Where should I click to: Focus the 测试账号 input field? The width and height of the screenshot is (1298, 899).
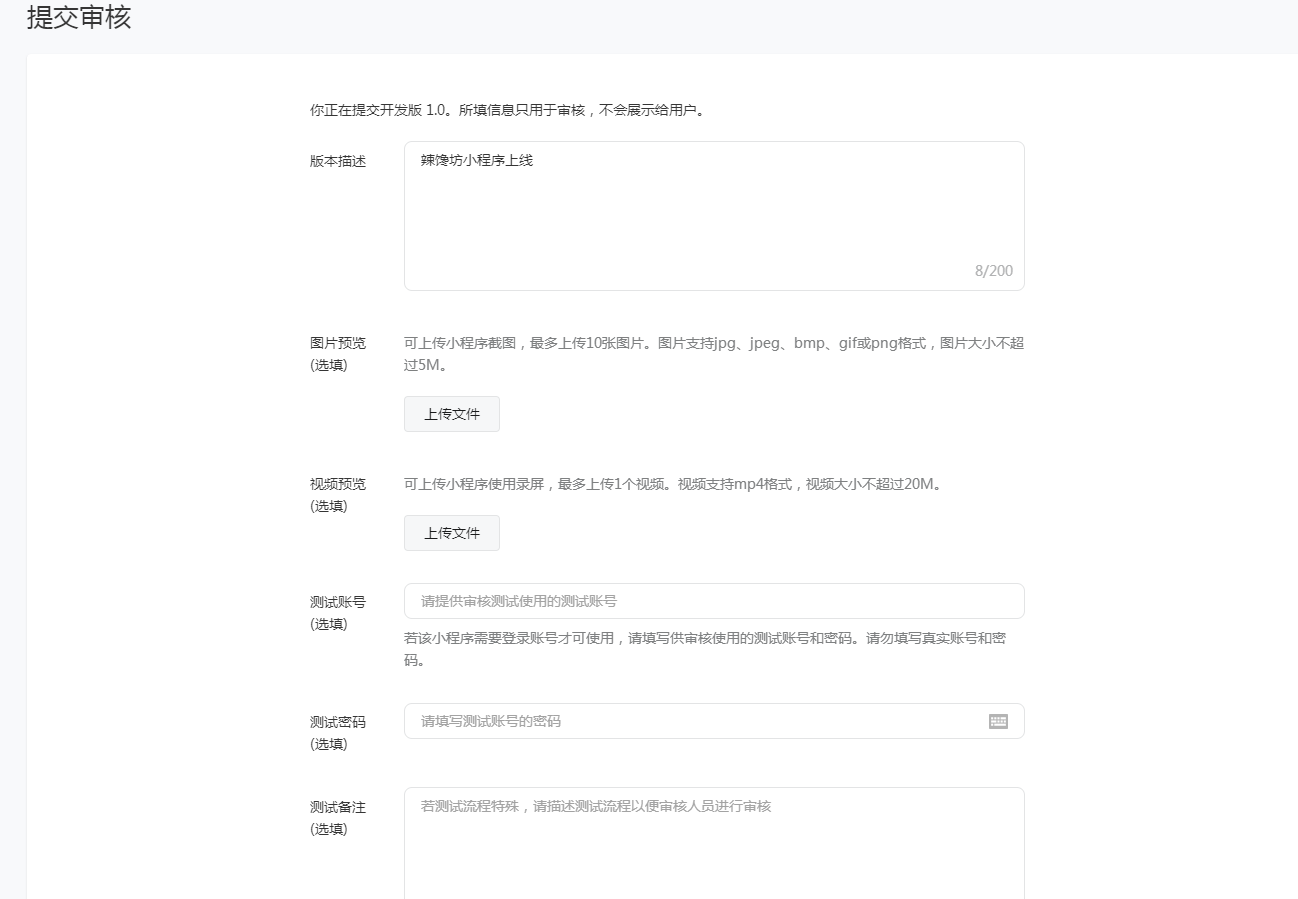pyautogui.click(x=713, y=601)
